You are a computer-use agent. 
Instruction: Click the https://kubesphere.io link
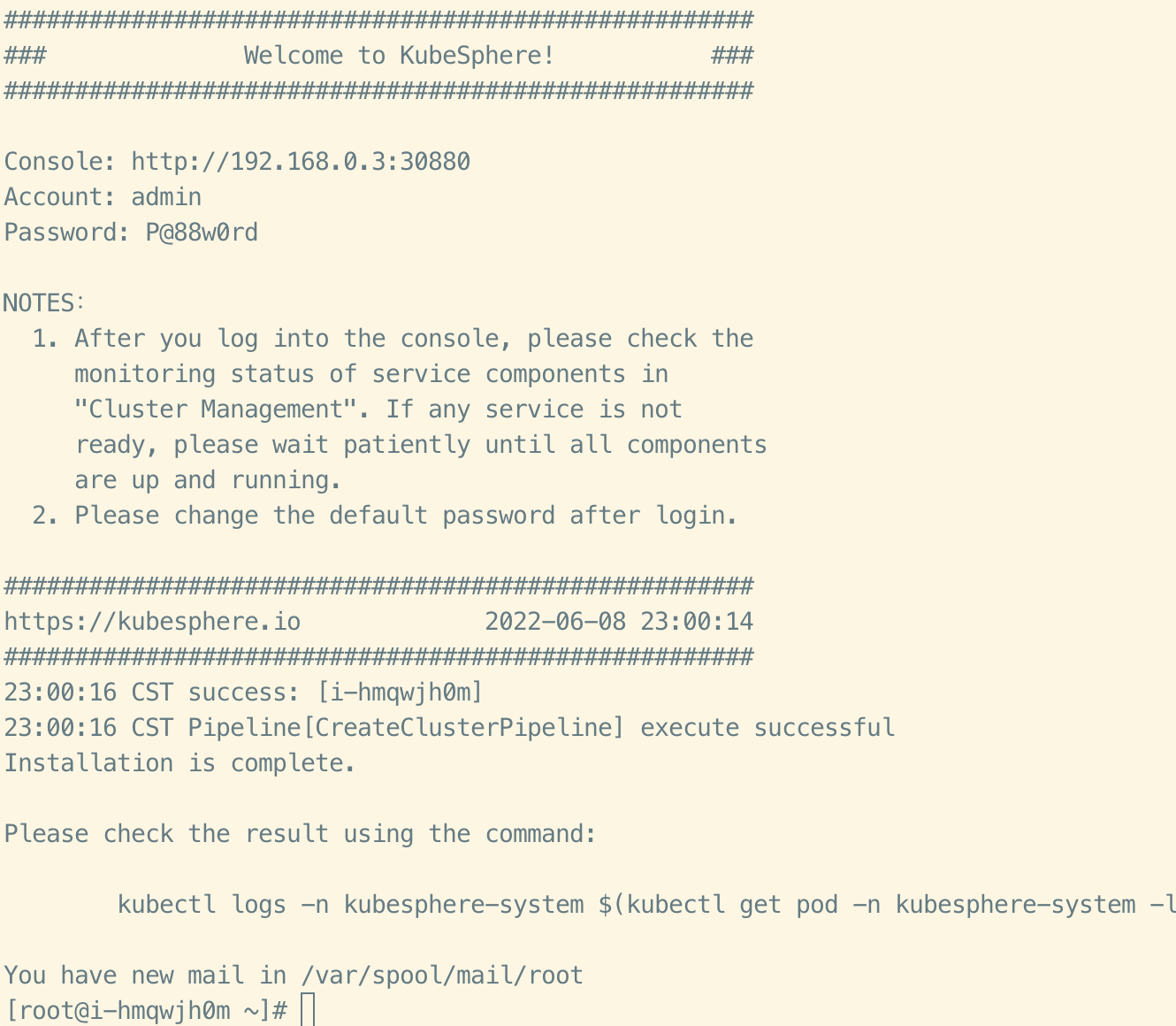[x=152, y=622]
